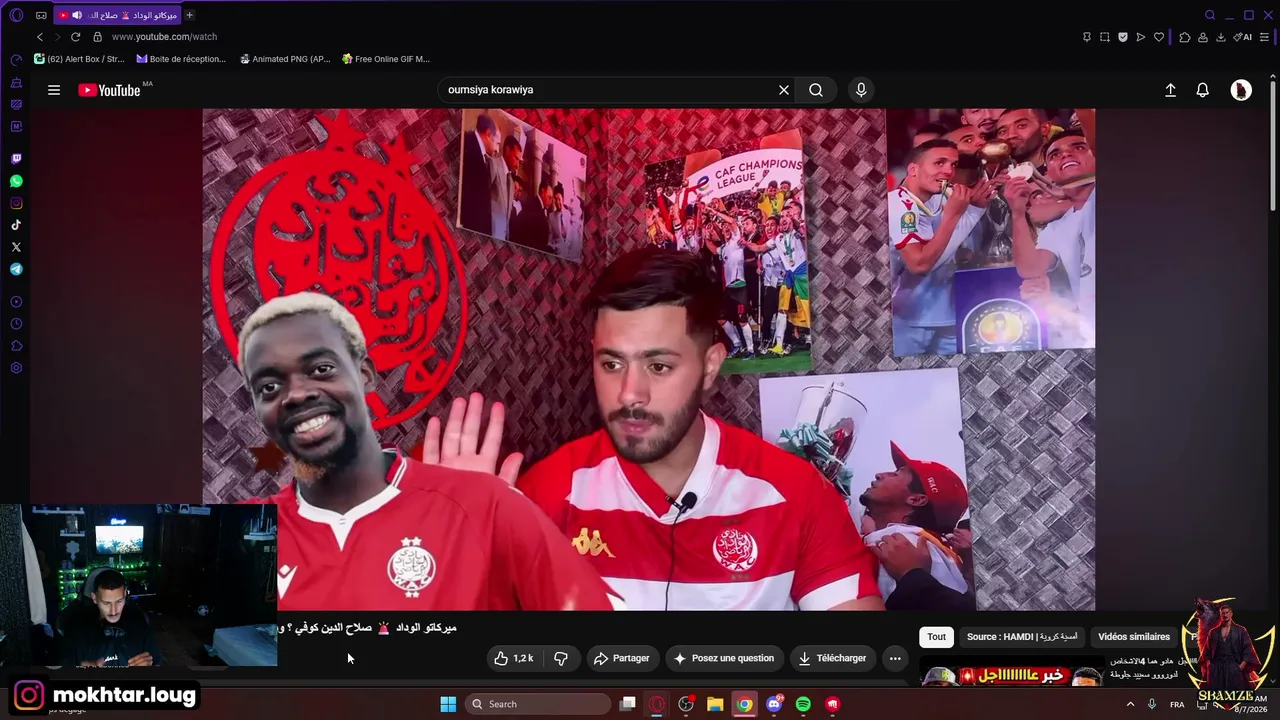This screenshot has height=720, width=1280.
Task: Open the Opera main menu logo
Action: 16,15
